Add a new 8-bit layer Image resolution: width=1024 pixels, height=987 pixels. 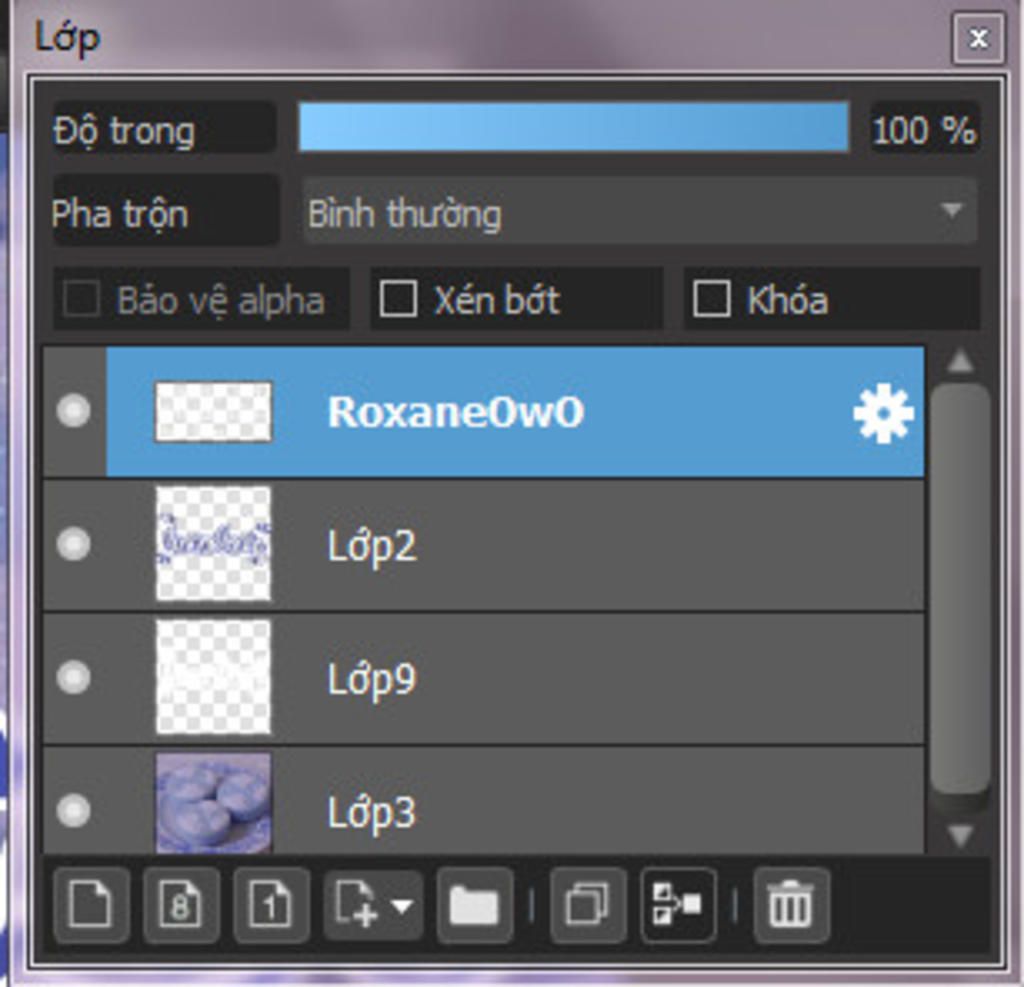(181, 905)
